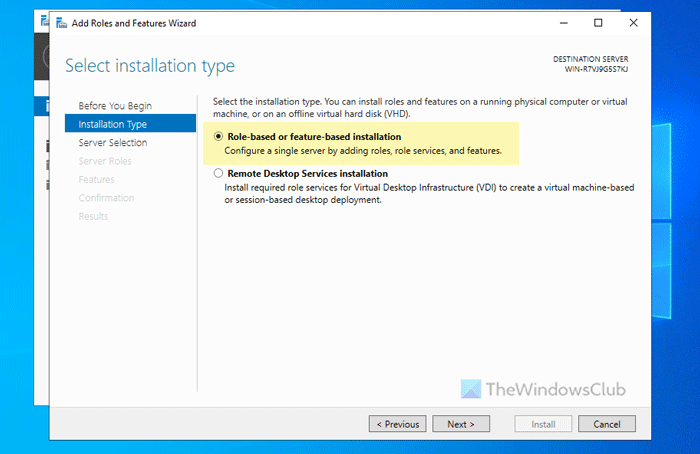Screen dimensions: 700x454
Task: Click the Features step in sidebar
Action: pos(96,179)
